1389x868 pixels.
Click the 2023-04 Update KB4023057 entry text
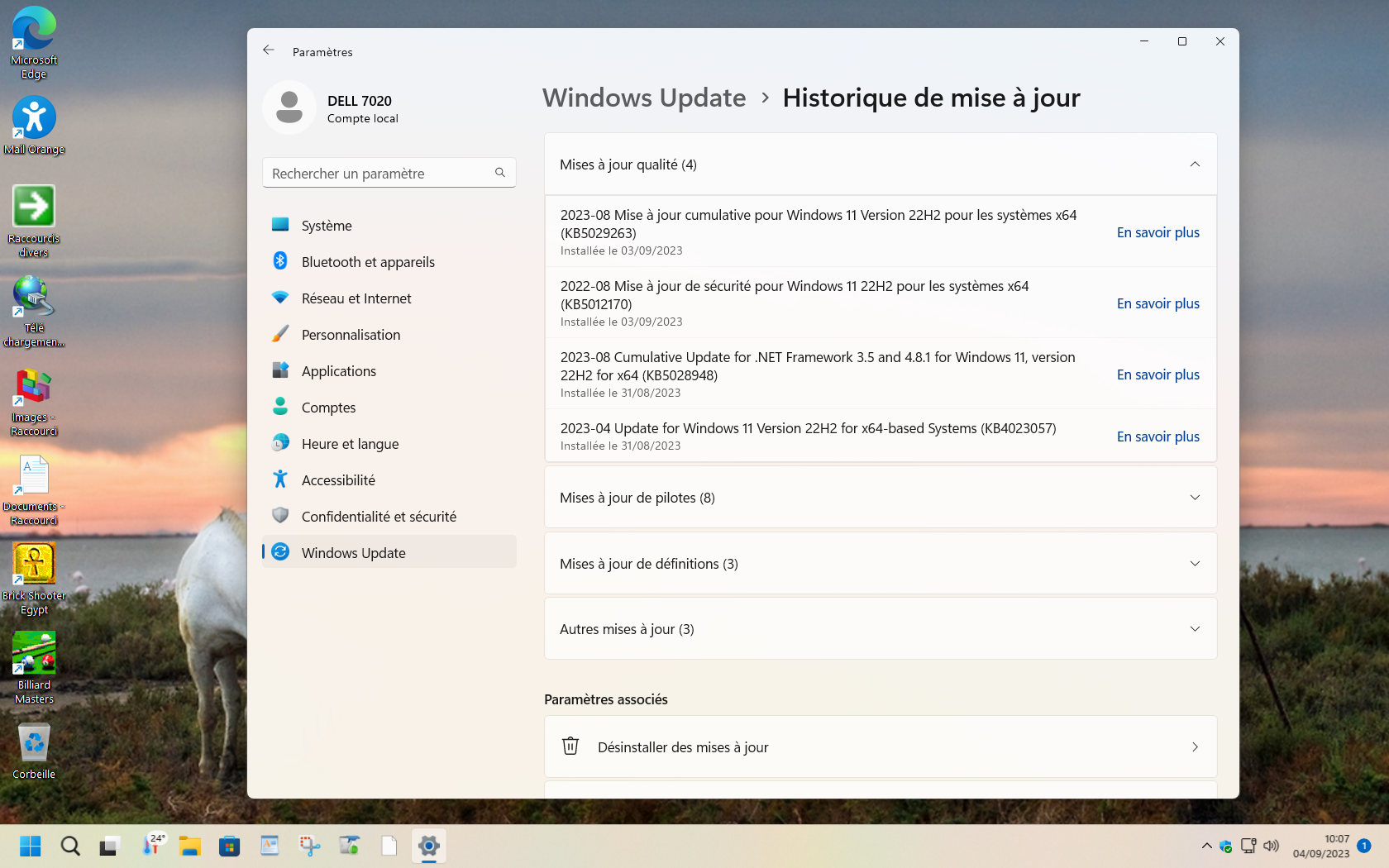(x=808, y=428)
